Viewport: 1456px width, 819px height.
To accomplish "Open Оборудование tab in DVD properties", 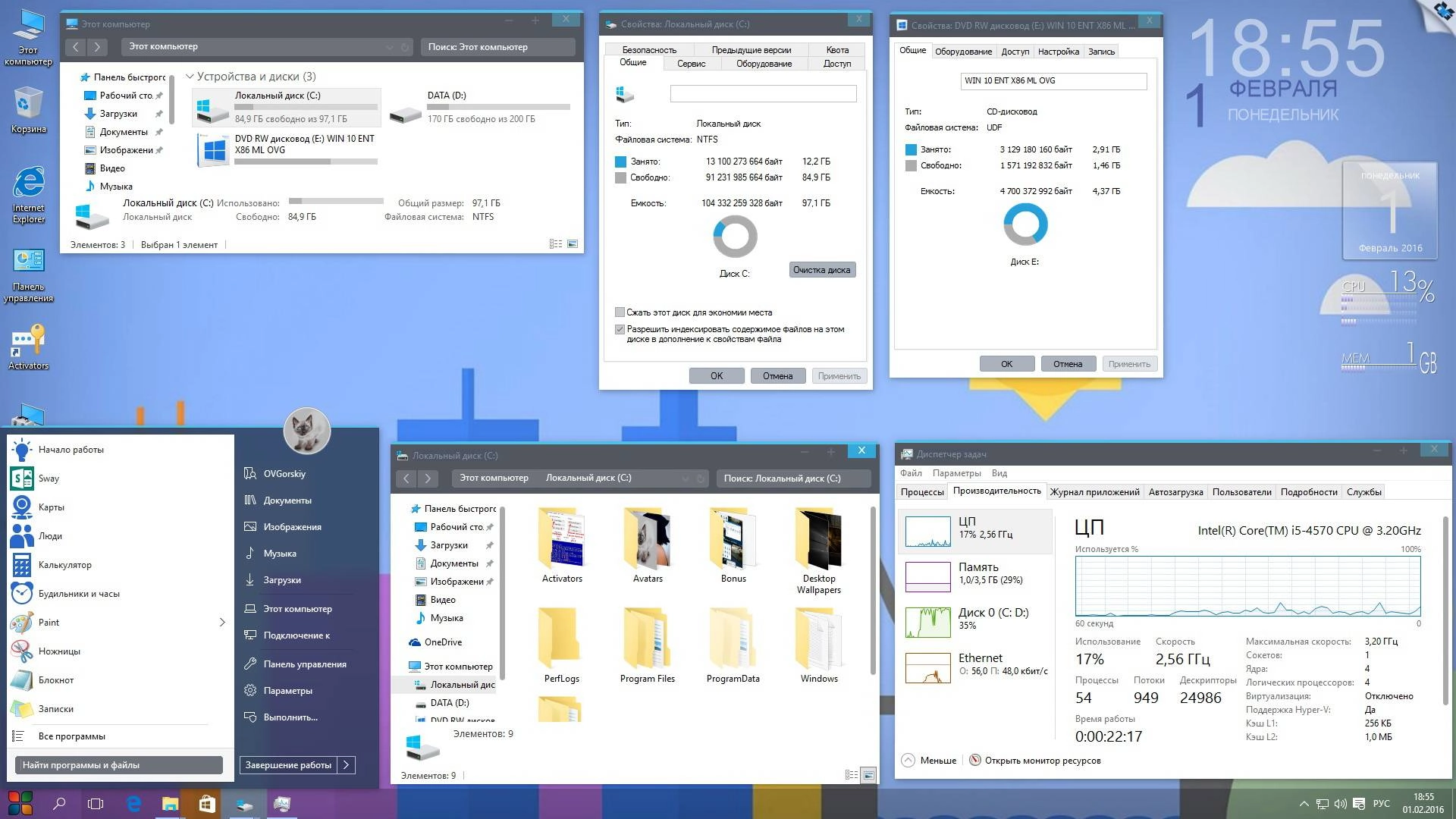I will coord(963,52).
